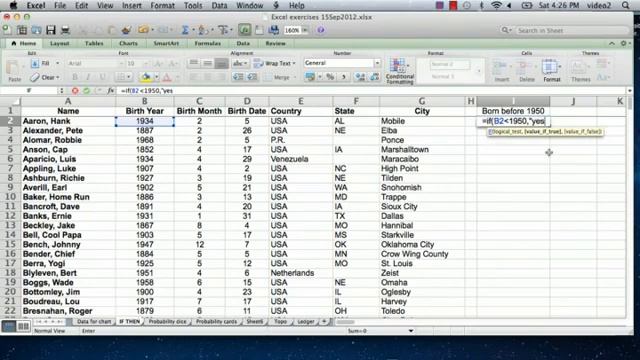This screenshot has height=360, width=640.
Task: Switch to Probability dice sheet tab
Action: [x=167, y=322]
